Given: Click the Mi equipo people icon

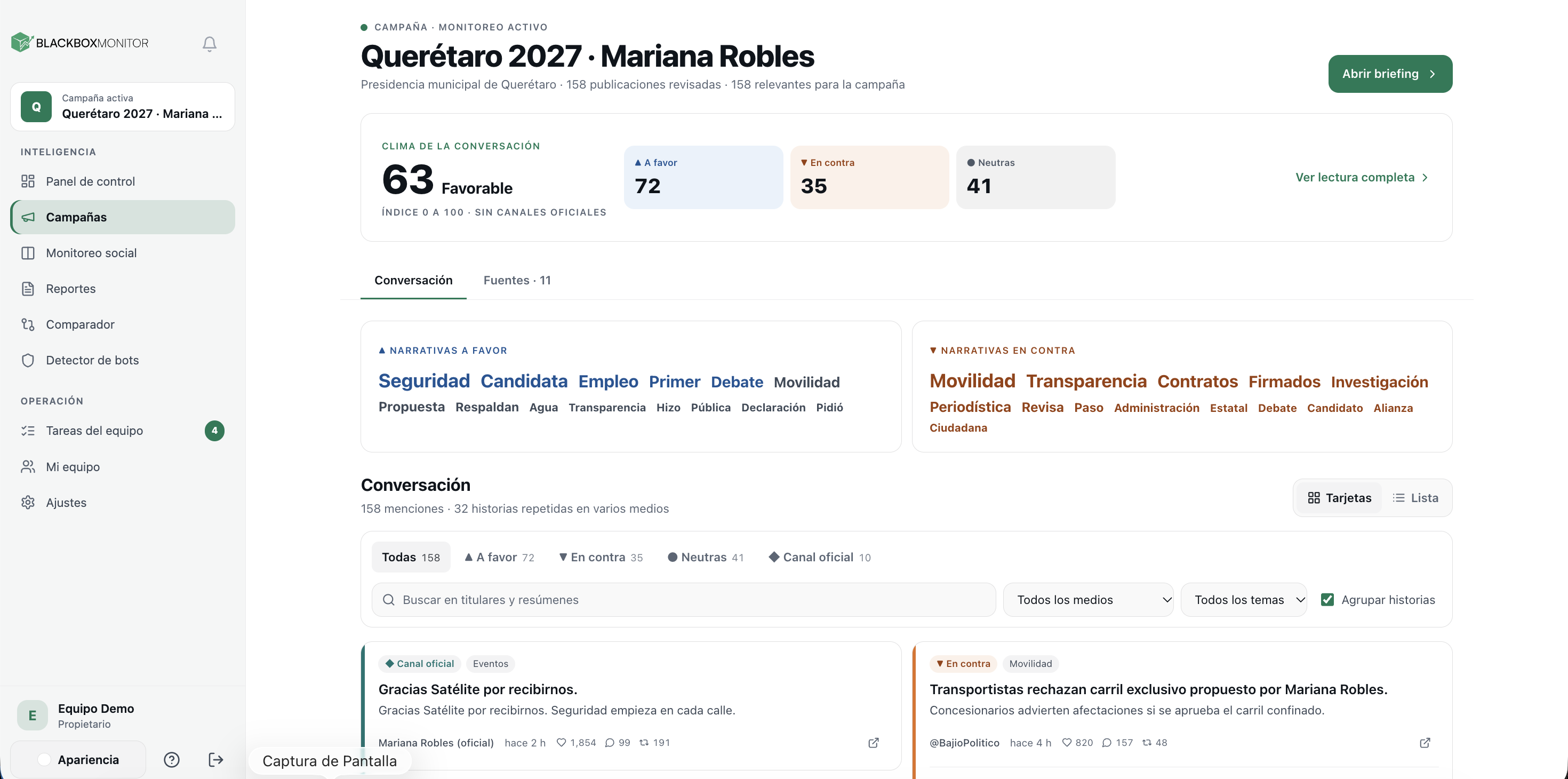Looking at the screenshot, I should (x=28, y=466).
